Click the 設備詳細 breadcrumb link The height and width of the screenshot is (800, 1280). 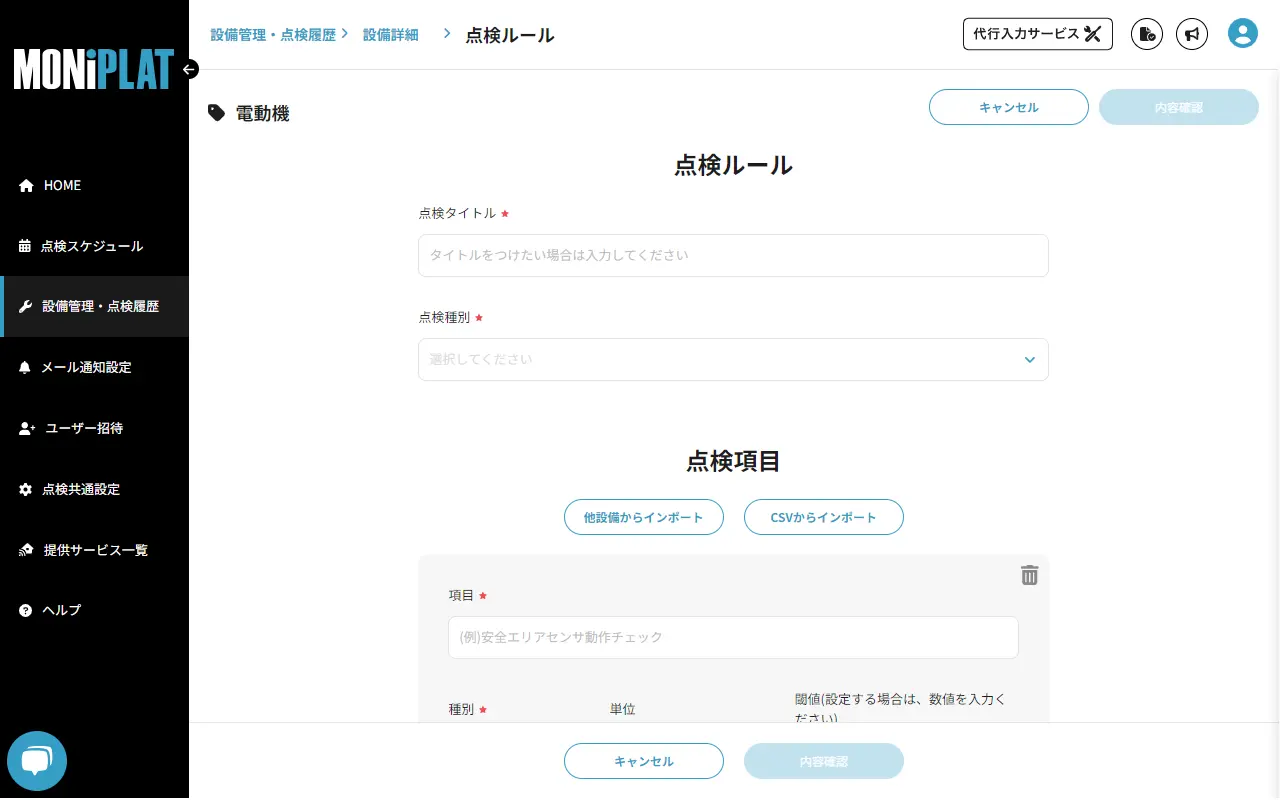click(391, 33)
